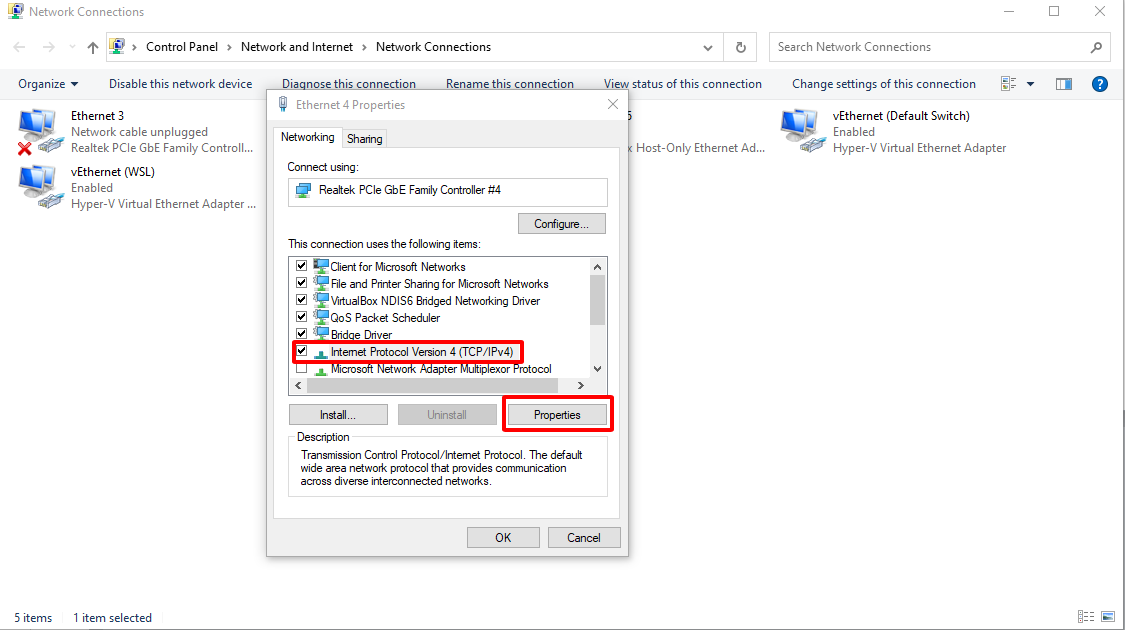This screenshot has height=630, width=1125.
Task: Click the list scroll right arrow
Action: 580,386
